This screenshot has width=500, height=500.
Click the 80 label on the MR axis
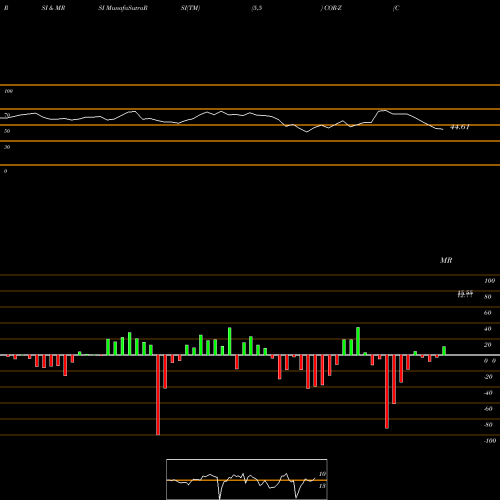coord(488,297)
